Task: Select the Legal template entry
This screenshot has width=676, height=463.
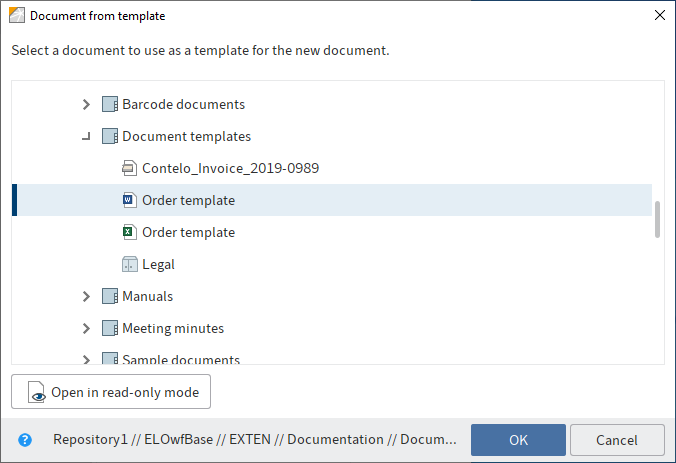Action: (x=158, y=264)
